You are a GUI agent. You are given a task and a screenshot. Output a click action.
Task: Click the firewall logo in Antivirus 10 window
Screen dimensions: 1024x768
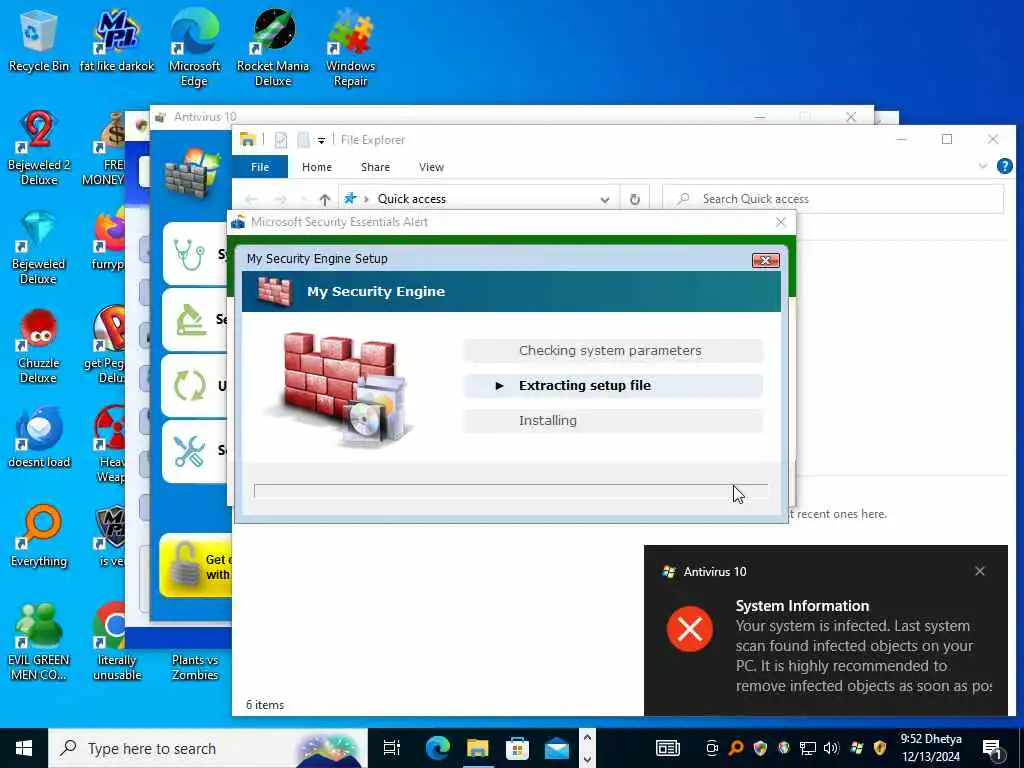[x=193, y=174]
